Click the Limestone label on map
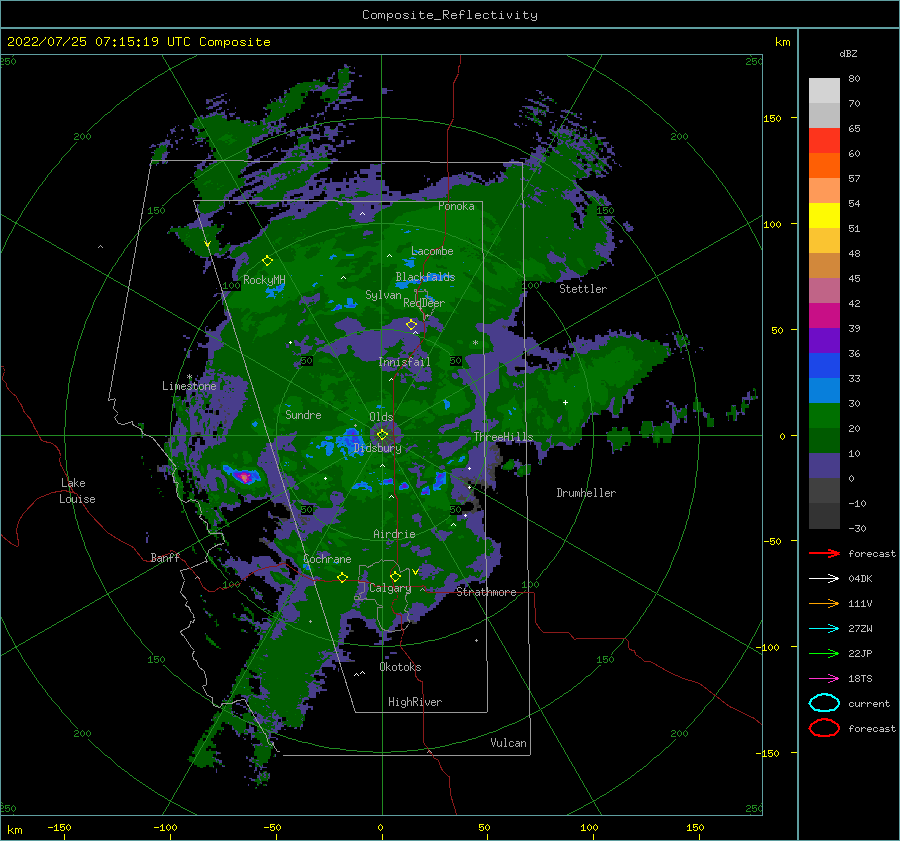 (x=189, y=386)
